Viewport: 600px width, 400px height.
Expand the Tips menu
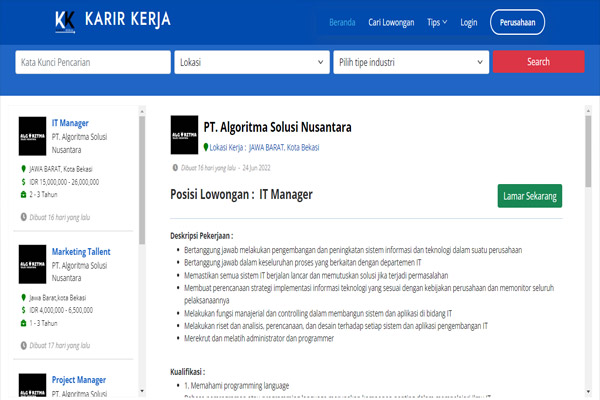click(x=437, y=21)
